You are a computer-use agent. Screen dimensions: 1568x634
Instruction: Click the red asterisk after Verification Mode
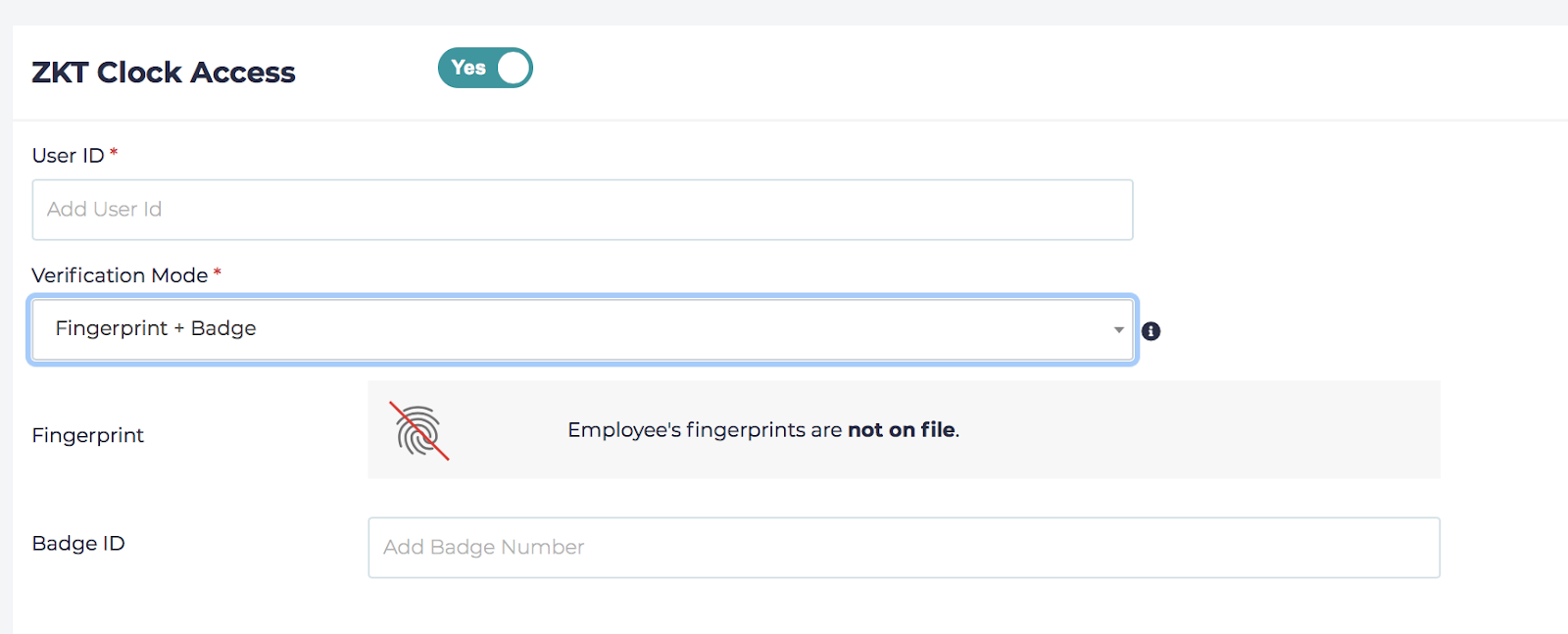pyautogui.click(x=218, y=272)
